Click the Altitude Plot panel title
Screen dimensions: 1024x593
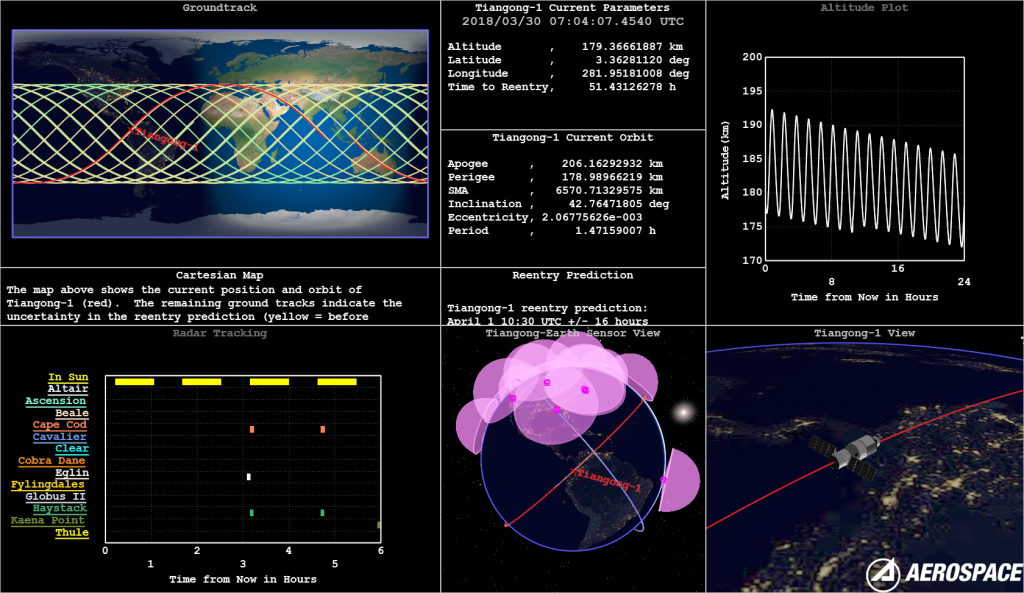click(x=864, y=8)
